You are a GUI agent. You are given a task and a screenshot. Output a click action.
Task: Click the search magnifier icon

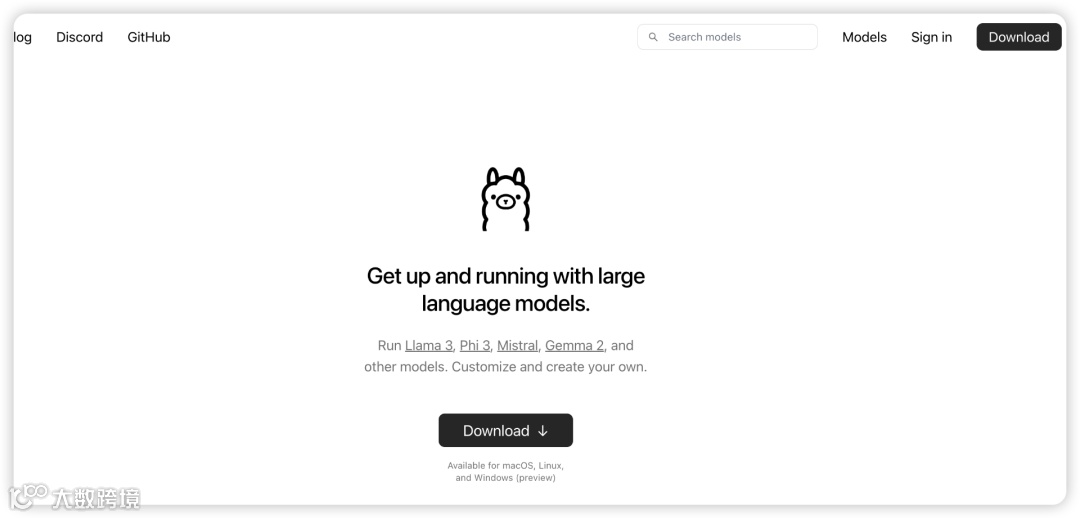click(653, 37)
